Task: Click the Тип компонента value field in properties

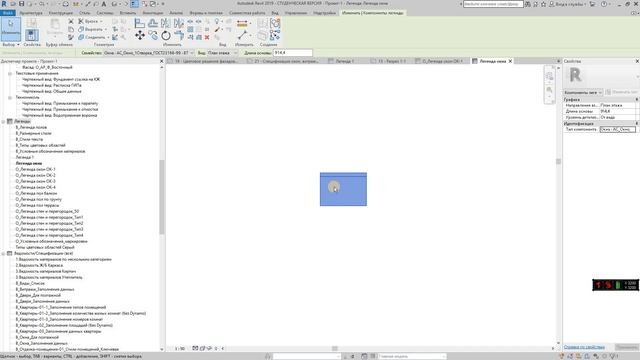Action: coord(618,129)
